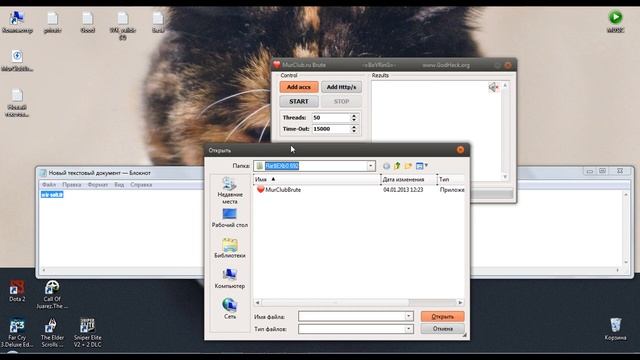
Task: Select the green play-button desktop icon at top right
Action: 616,21
